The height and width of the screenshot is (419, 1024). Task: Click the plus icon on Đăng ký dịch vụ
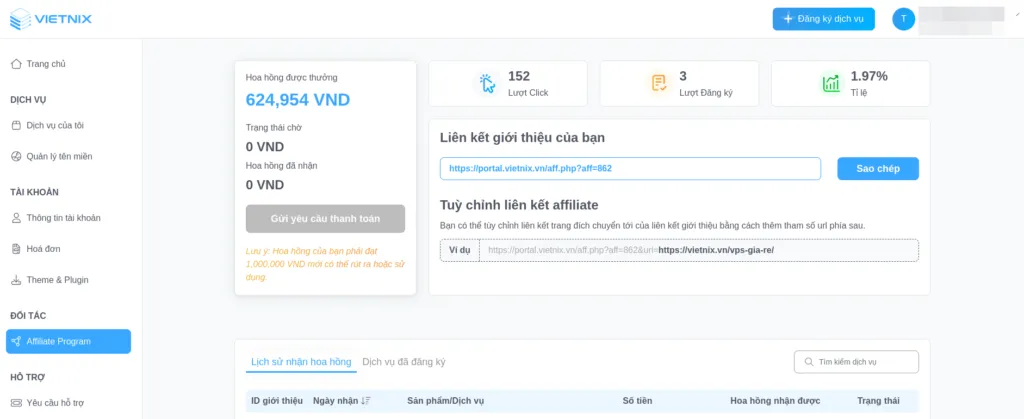pyautogui.click(x=788, y=19)
